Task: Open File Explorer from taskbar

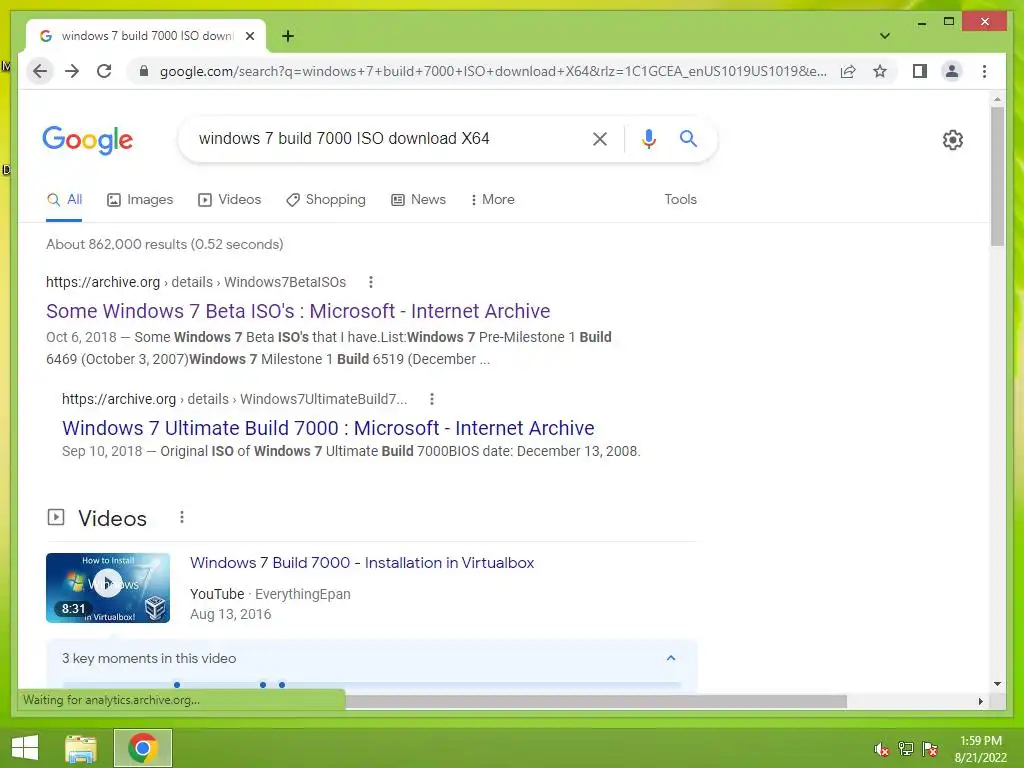Action: coord(81,748)
